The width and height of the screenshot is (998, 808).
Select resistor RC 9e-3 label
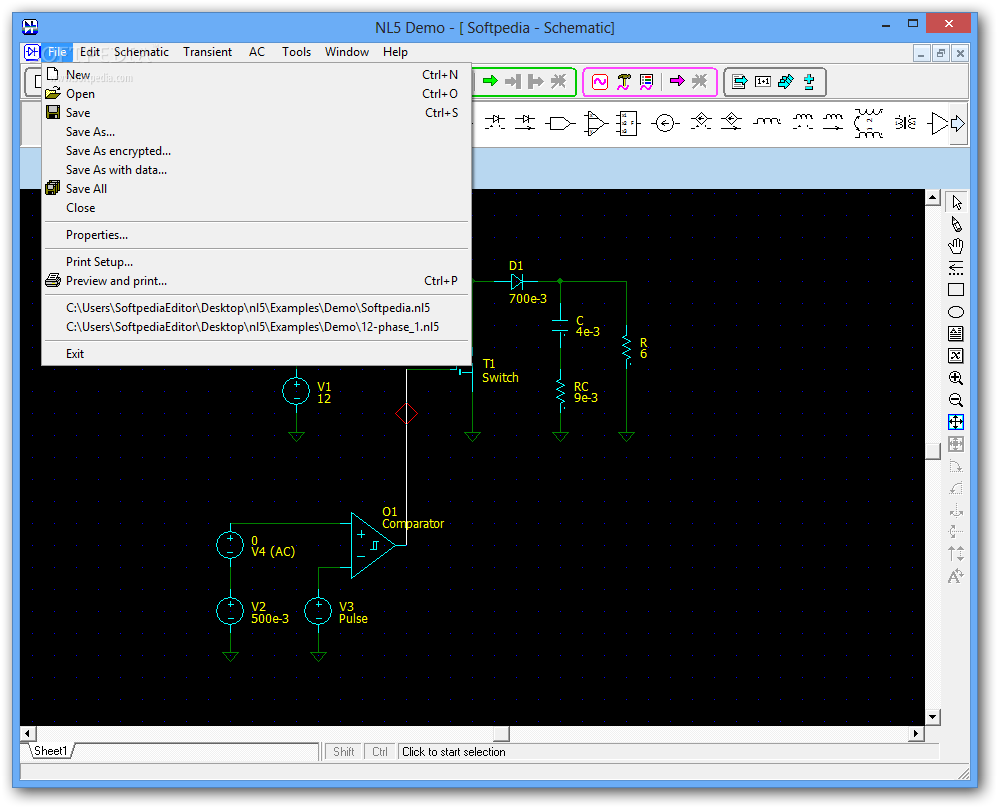tap(586, 392)
